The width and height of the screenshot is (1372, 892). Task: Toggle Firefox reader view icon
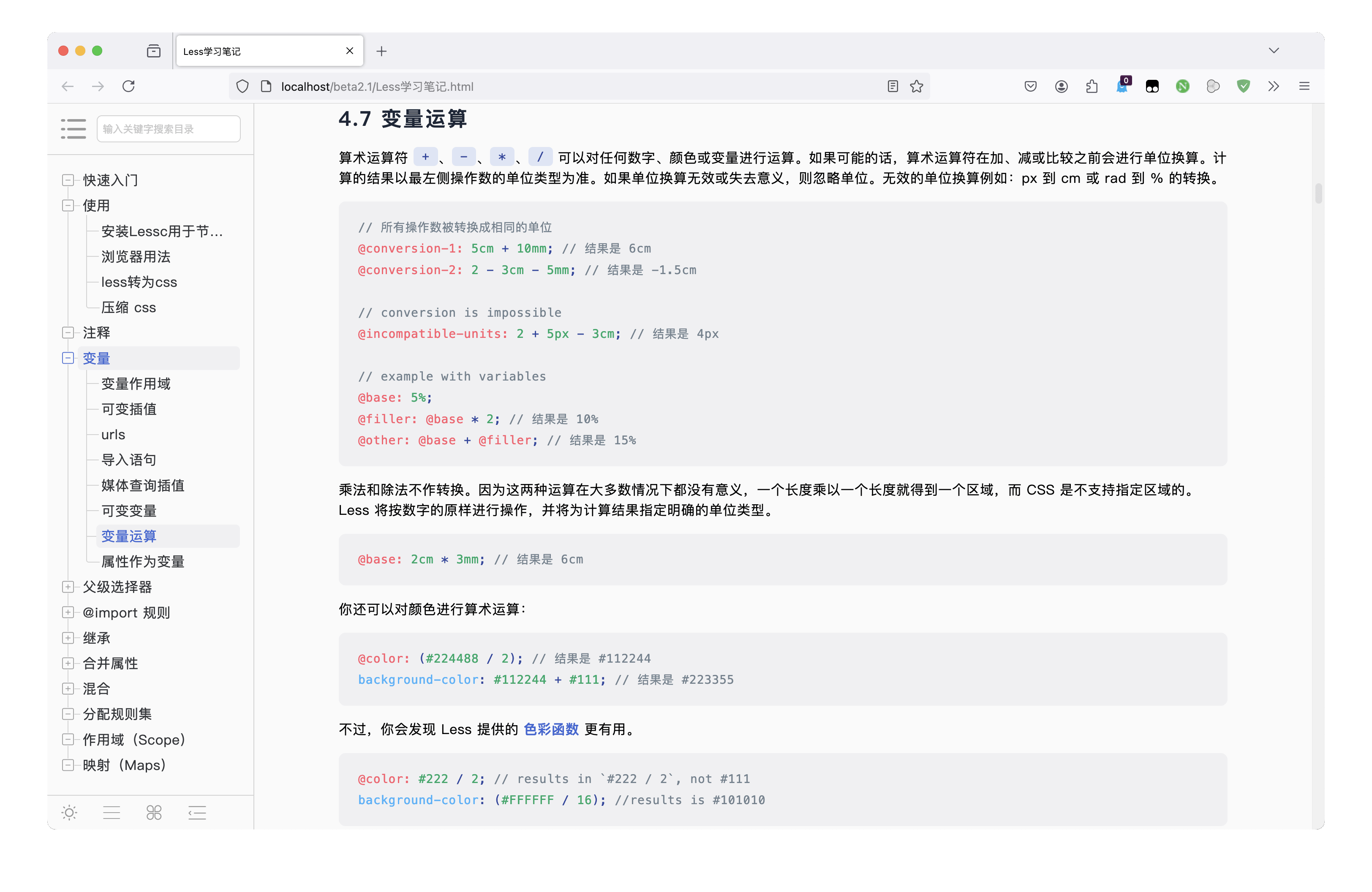(893, 87)
